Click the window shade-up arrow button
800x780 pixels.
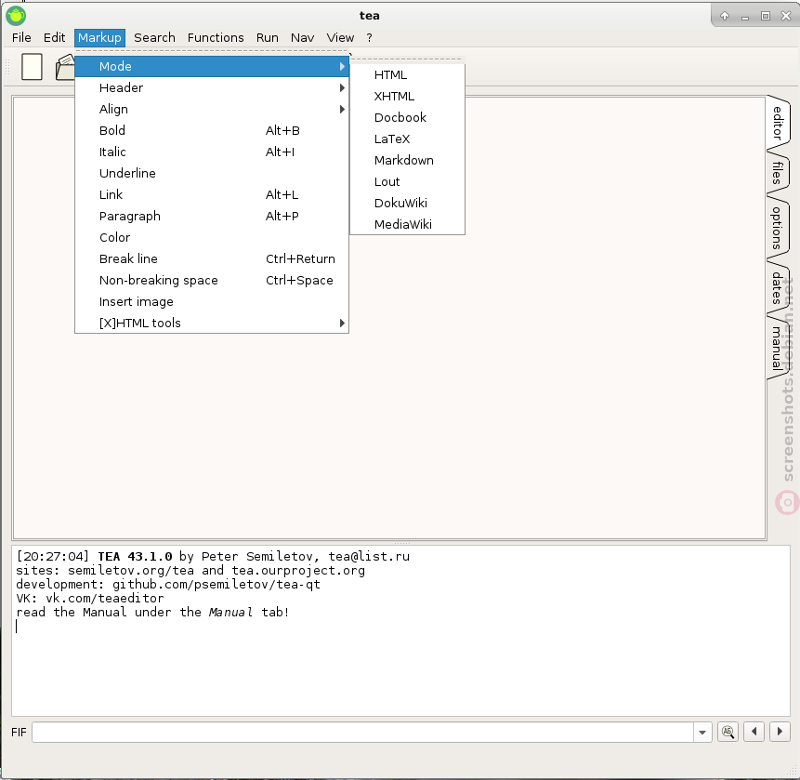(x=724, y=16)
